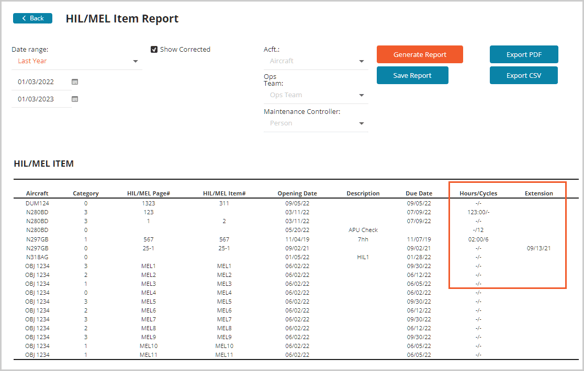Export the report as CSV
The width and height of the screenshot is (584, 371).
pyautogui.click(x=524, y=75)
